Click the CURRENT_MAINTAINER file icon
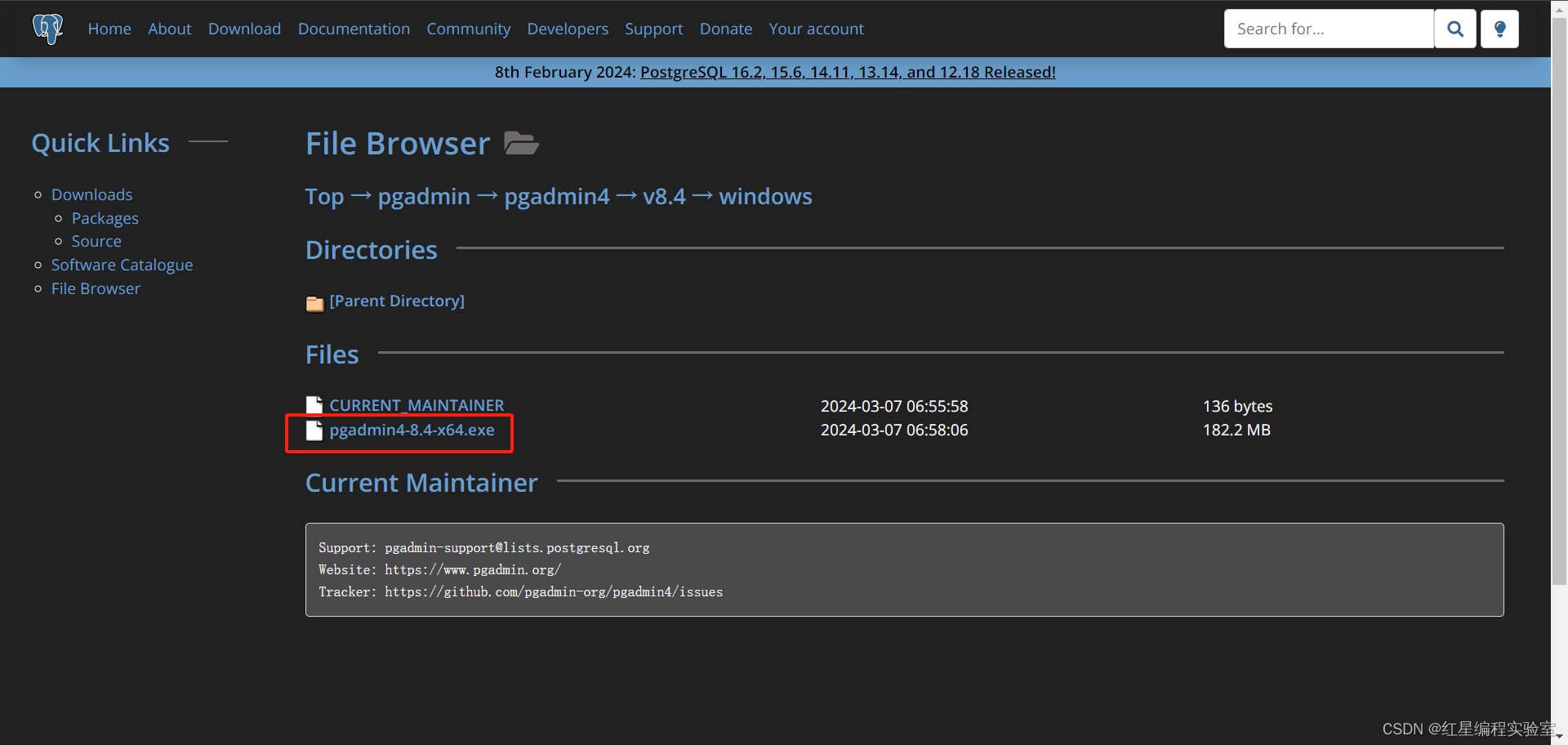1568x745 pixels. click(314, 405)
